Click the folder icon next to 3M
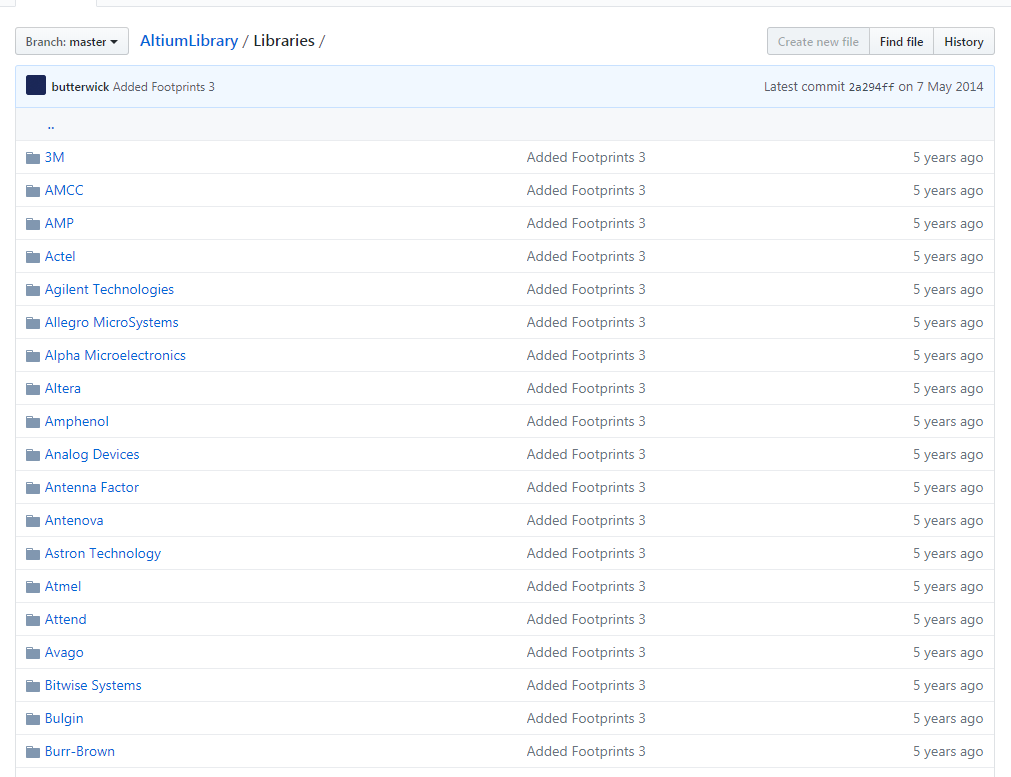Viewport: 1011px width, 777px height. click(x=33, y=158)
